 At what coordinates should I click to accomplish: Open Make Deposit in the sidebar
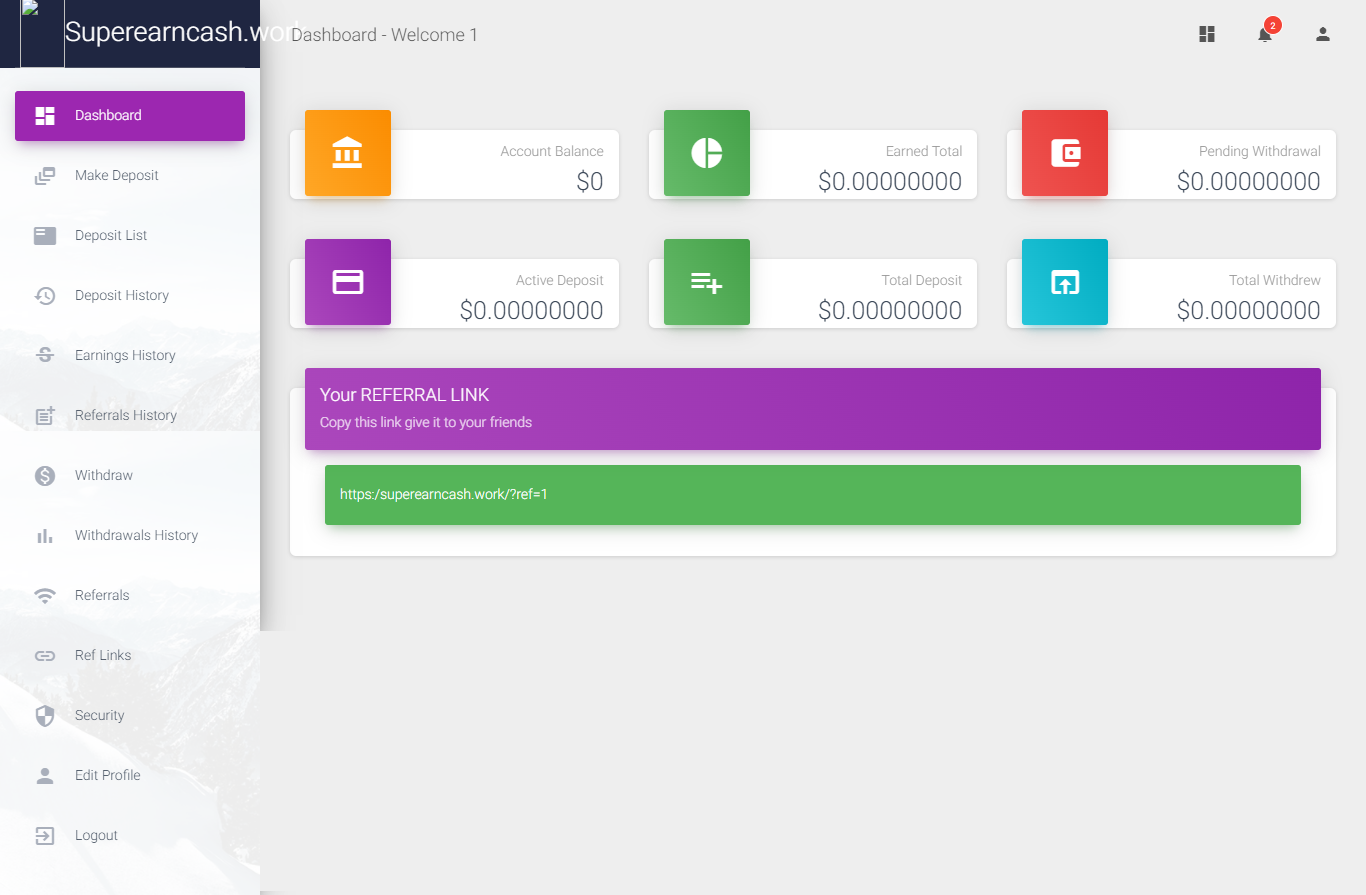point(116,176)
